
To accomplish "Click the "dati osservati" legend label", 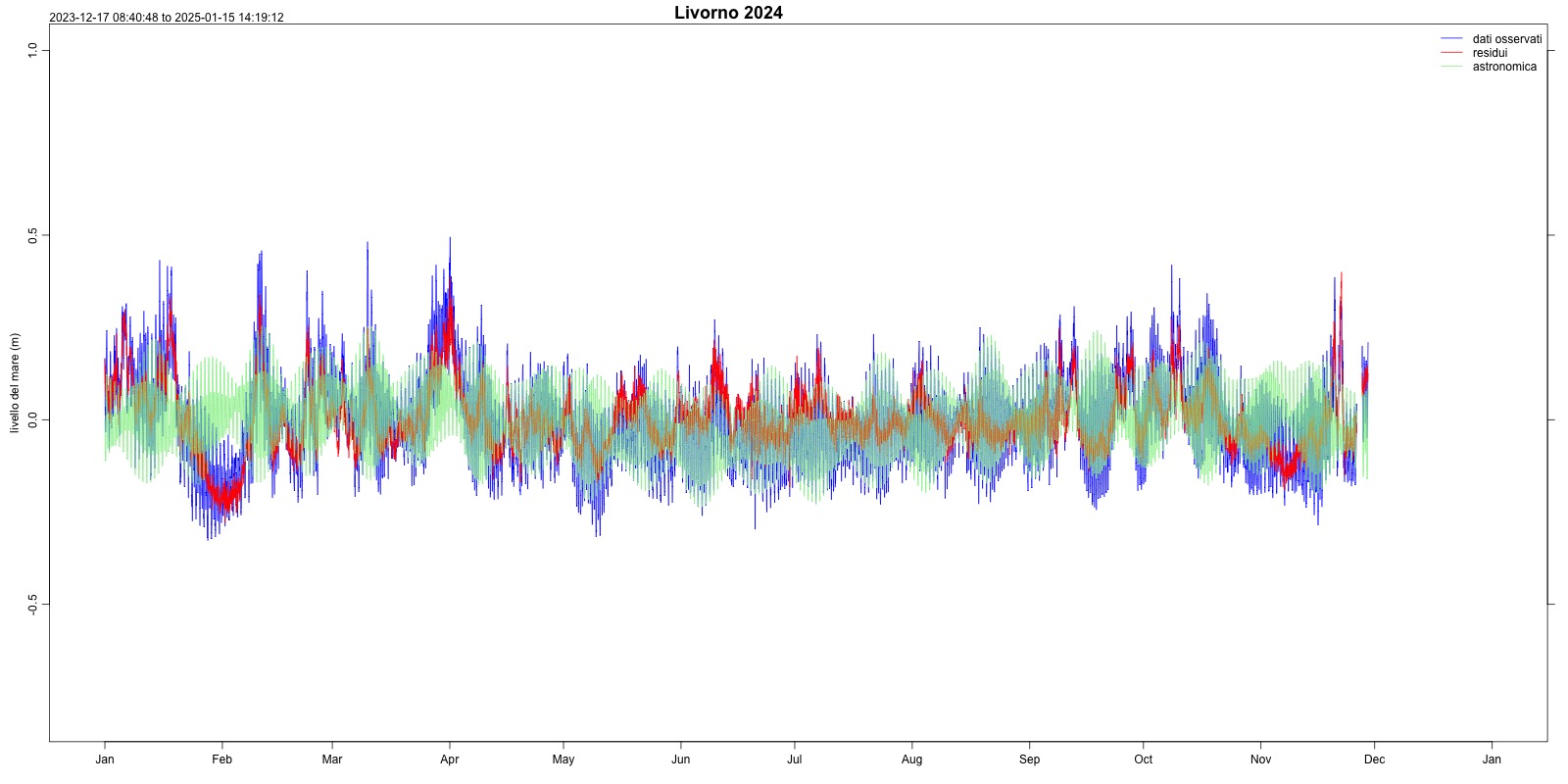I will click(x=1506, y=39).
